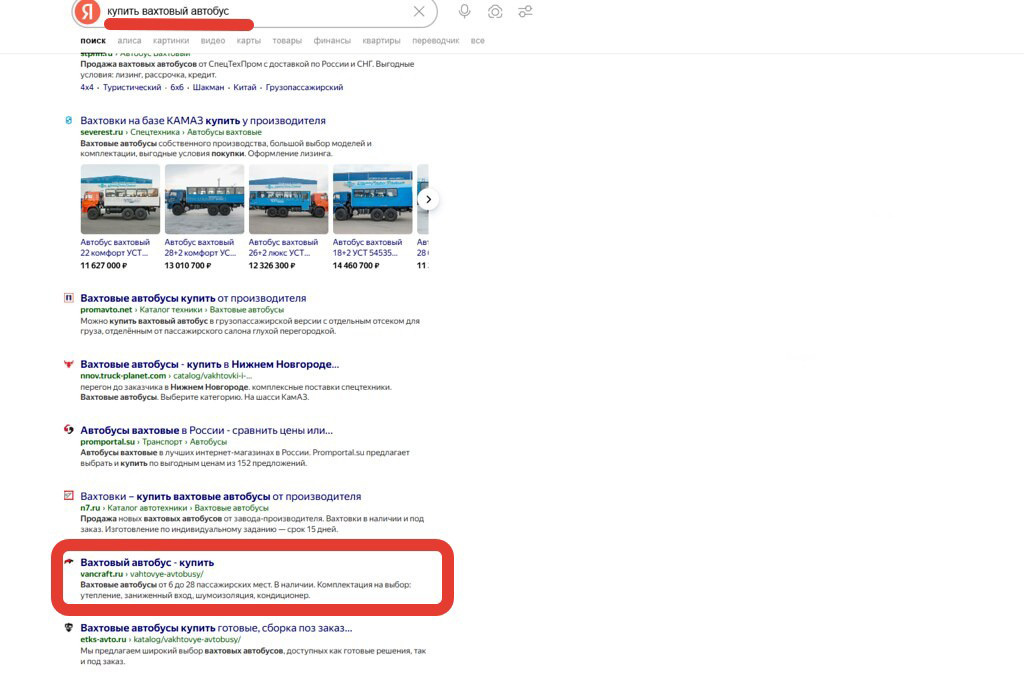
Task: Select the 13 010 700 ₽ price
Action: pos(188,265)
